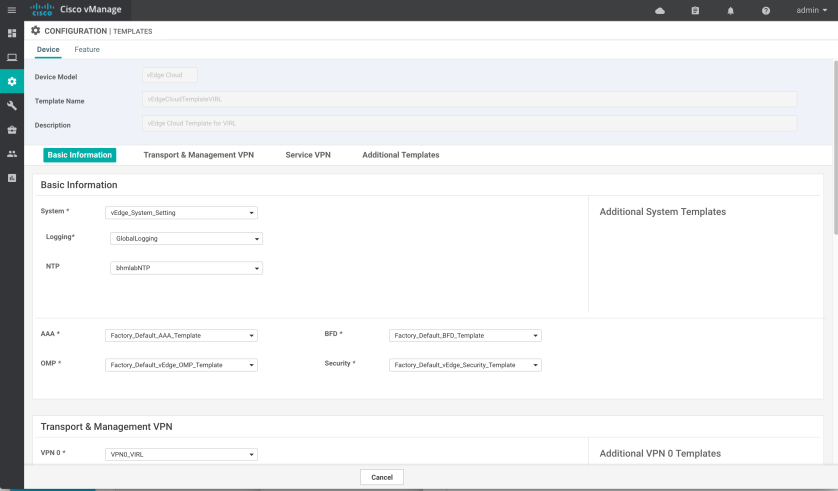This screenshot has width=838, height=491.
Task: Open the admin user menu
Action: pos(811,10)
